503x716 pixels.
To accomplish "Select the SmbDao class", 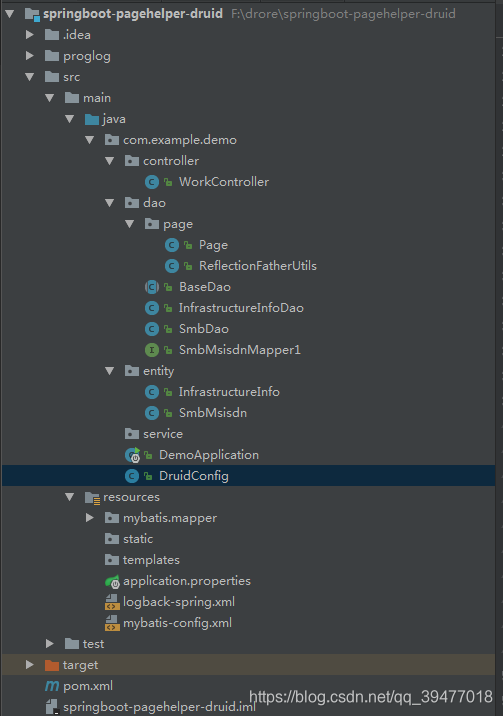I will click(204, 329).
